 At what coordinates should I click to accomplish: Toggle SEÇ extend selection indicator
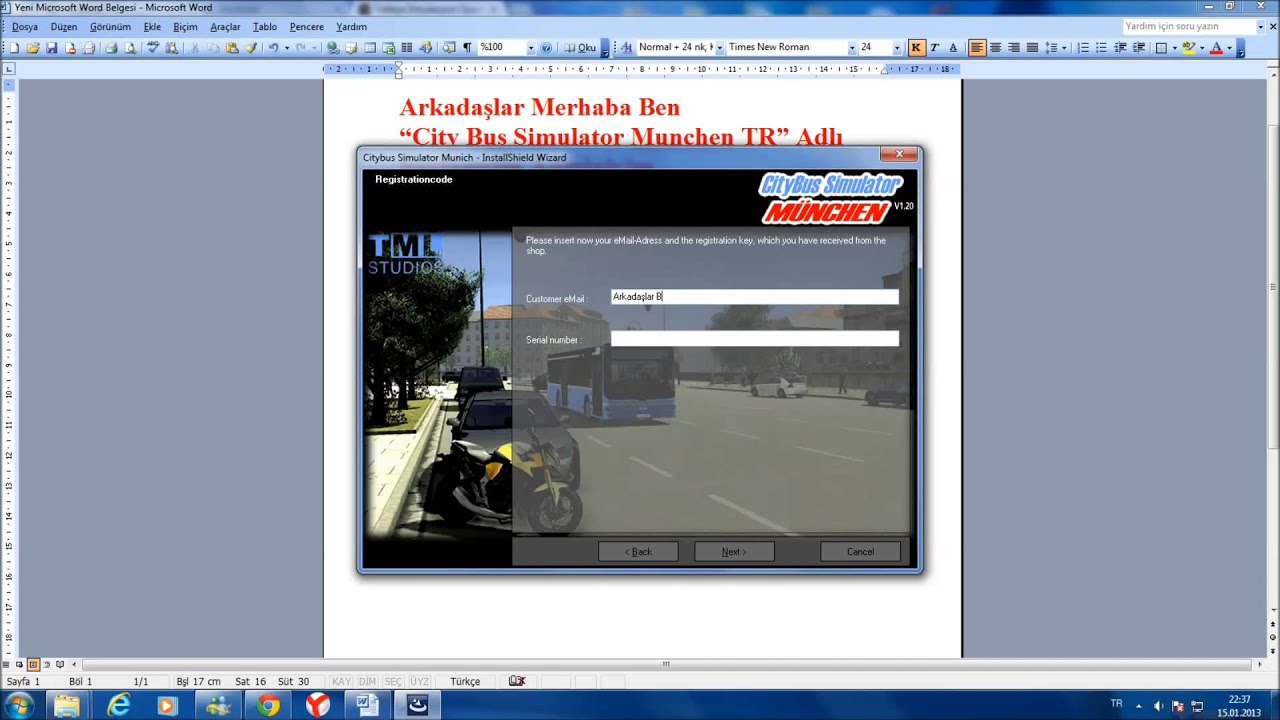point(393,681)
